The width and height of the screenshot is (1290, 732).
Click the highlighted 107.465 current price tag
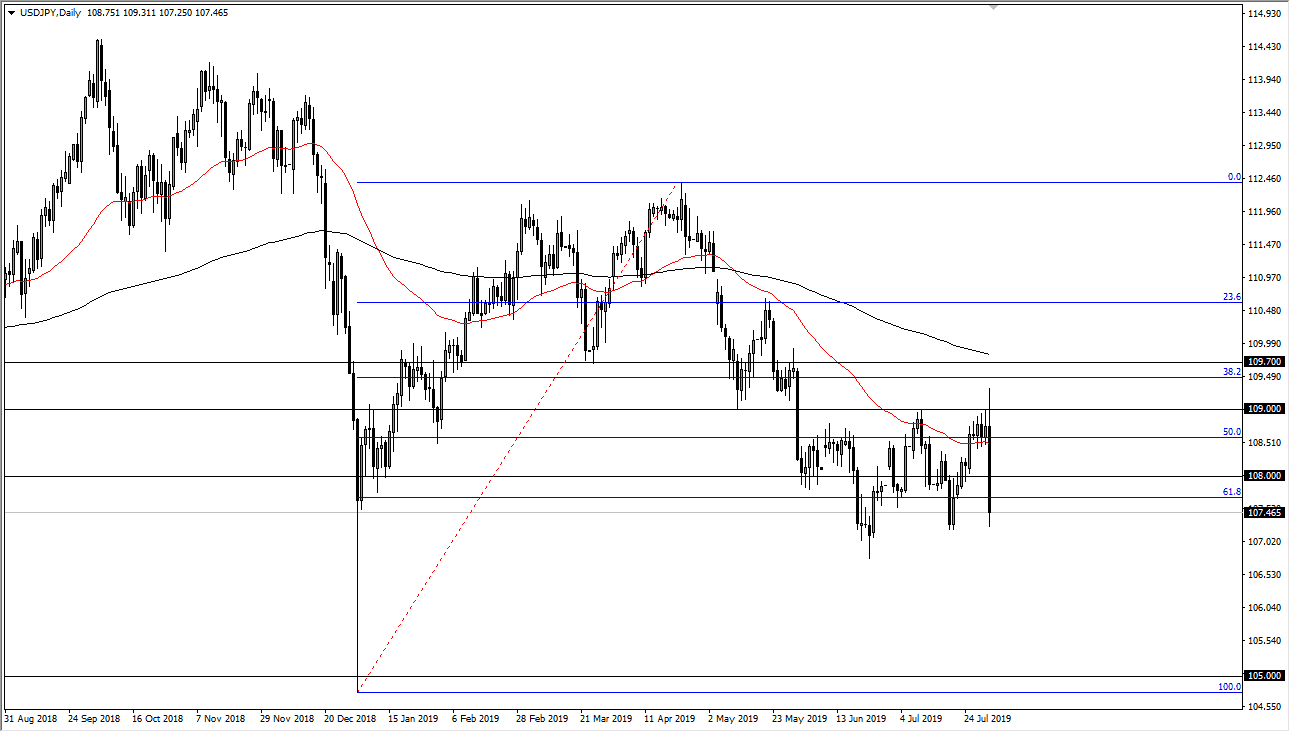point(1262,513)
